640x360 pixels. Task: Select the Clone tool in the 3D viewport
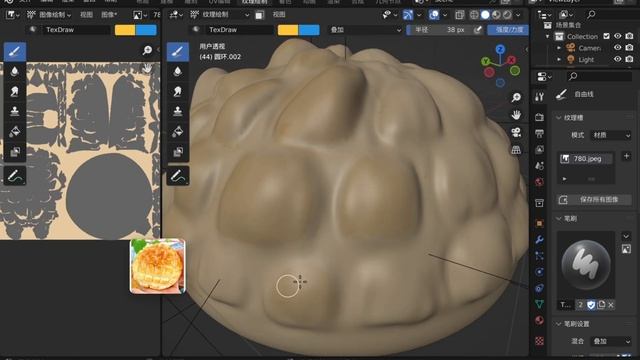coord(178,111)
